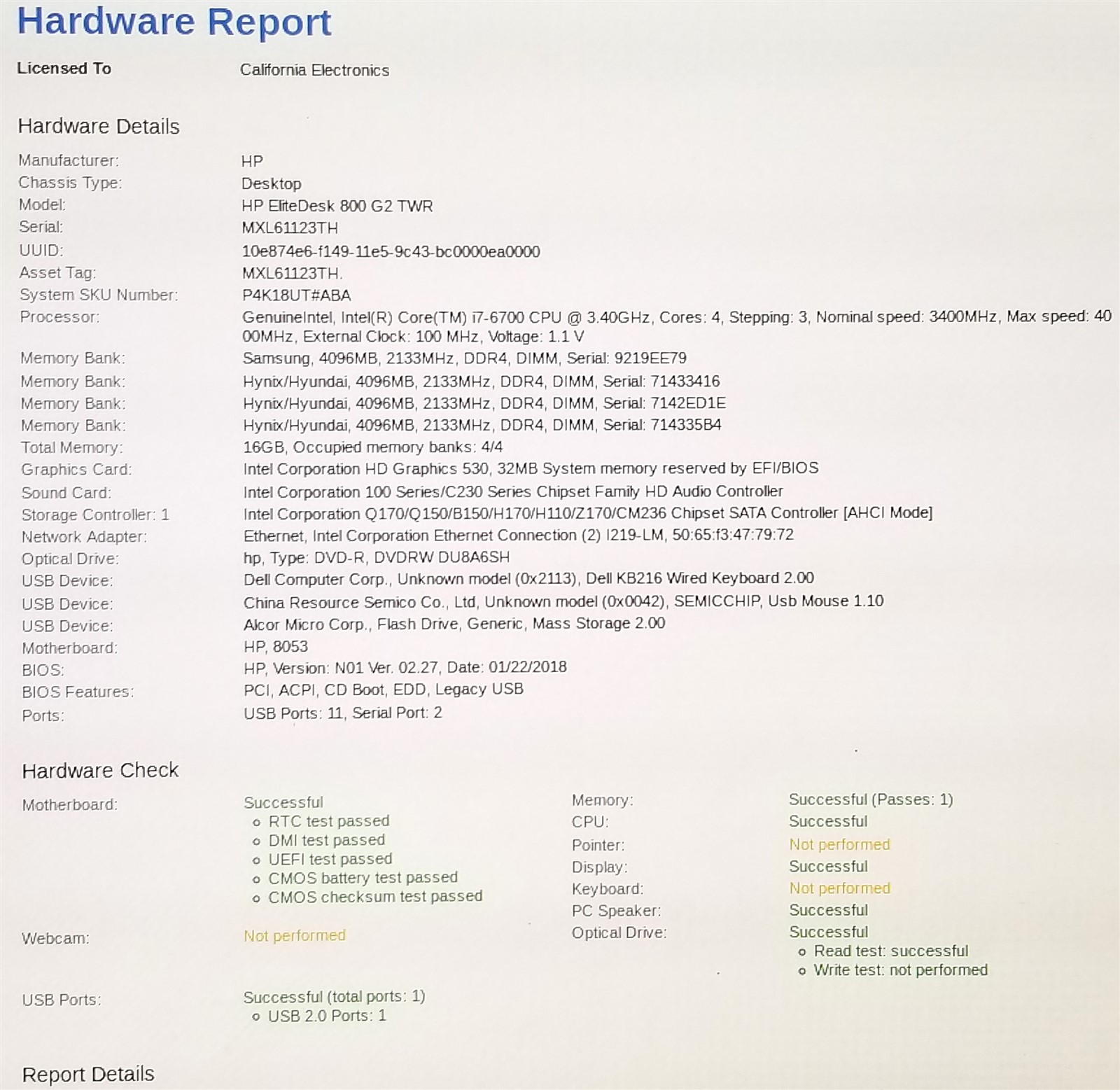Select Samsung memory bank serial 9219EE79 row

pyautogui.click(x=464, y=358)
